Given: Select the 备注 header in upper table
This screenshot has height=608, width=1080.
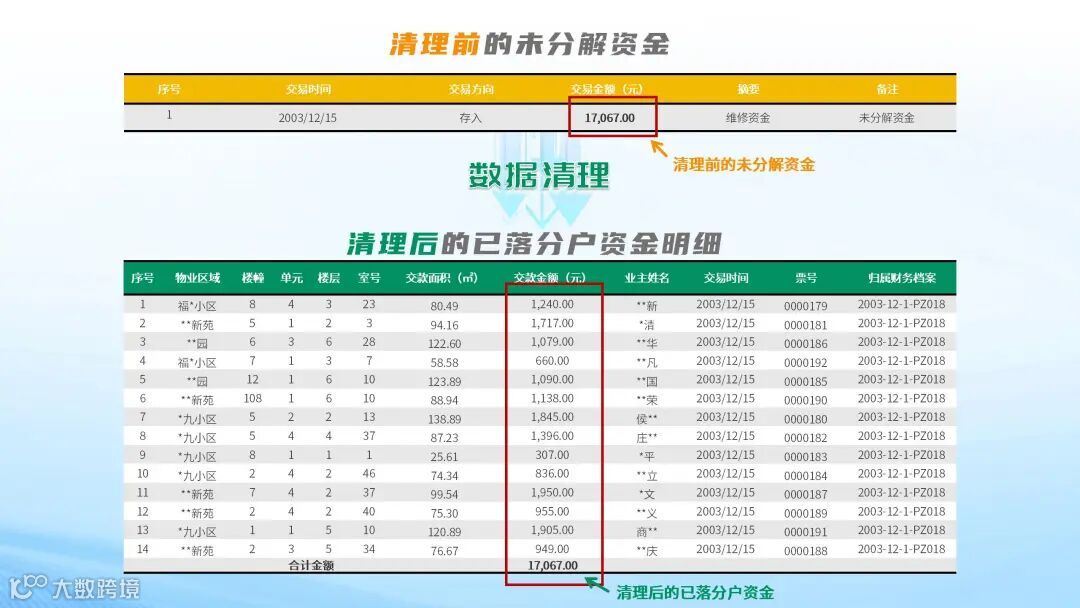Looking at the screenshot, I should click(887, 89).
